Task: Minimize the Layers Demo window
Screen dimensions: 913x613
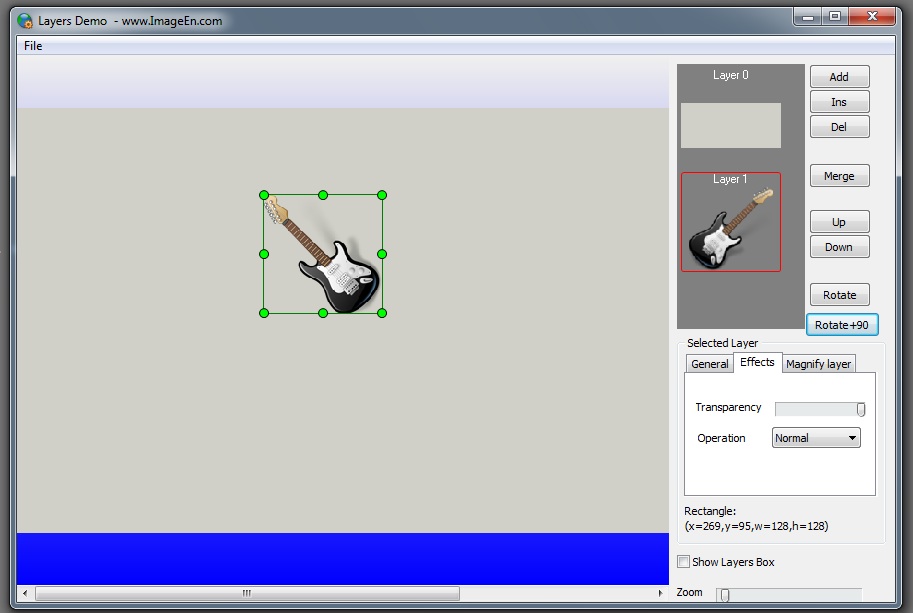Action: point(808,17)
